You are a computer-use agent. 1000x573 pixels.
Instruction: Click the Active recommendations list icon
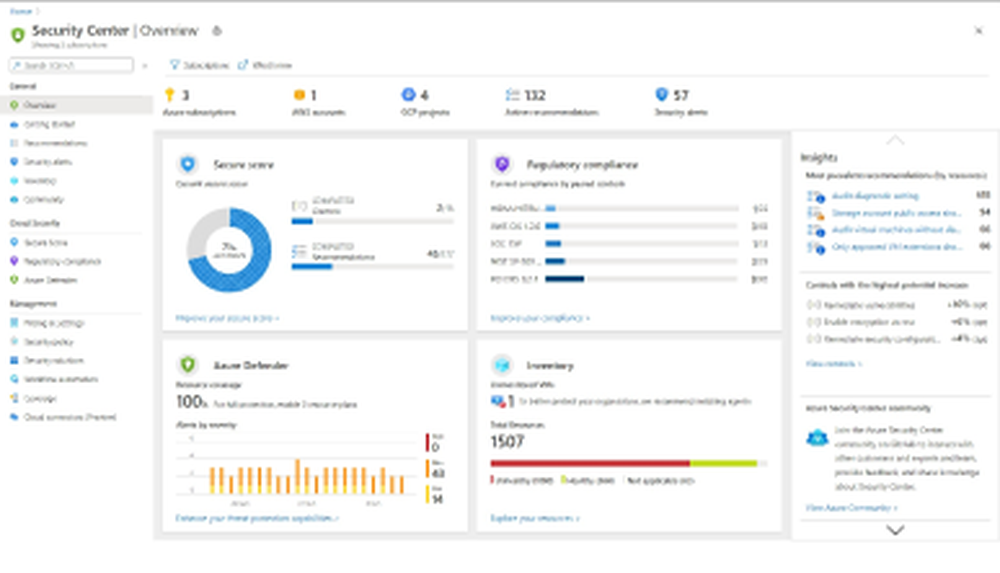(x=512, y=95)
